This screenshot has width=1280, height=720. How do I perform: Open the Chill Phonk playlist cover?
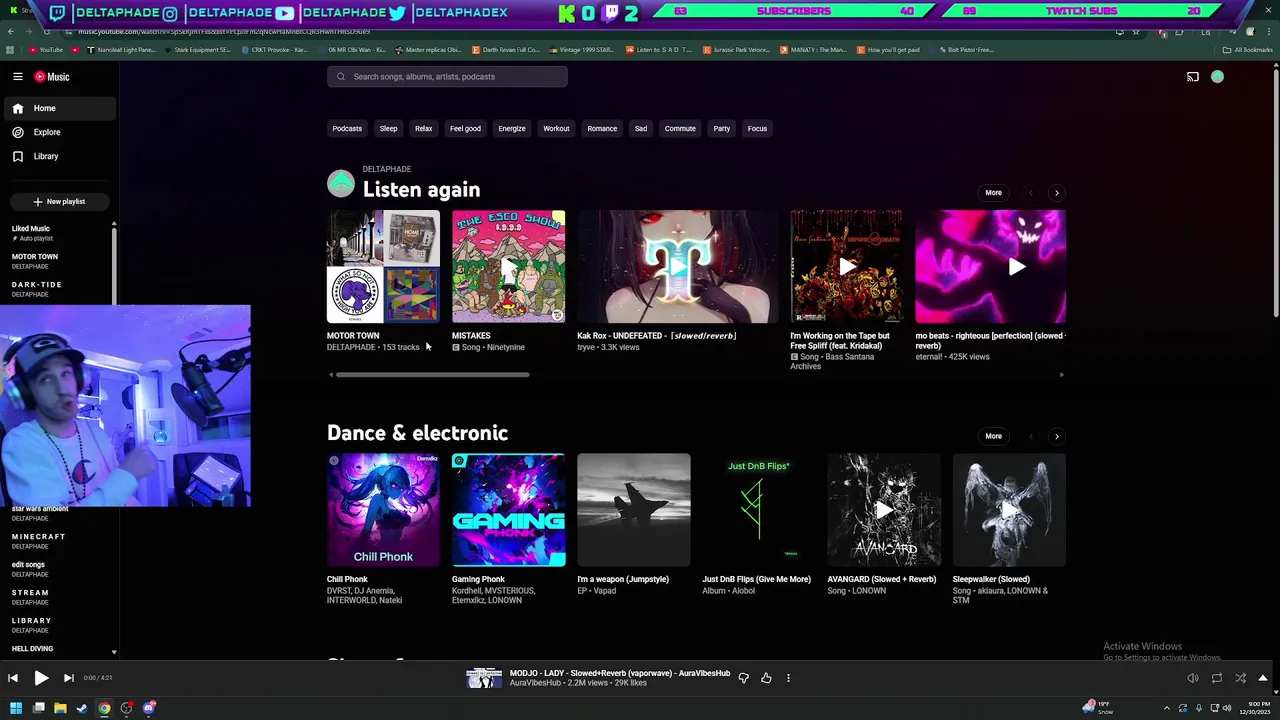click(x=383, y=510)
